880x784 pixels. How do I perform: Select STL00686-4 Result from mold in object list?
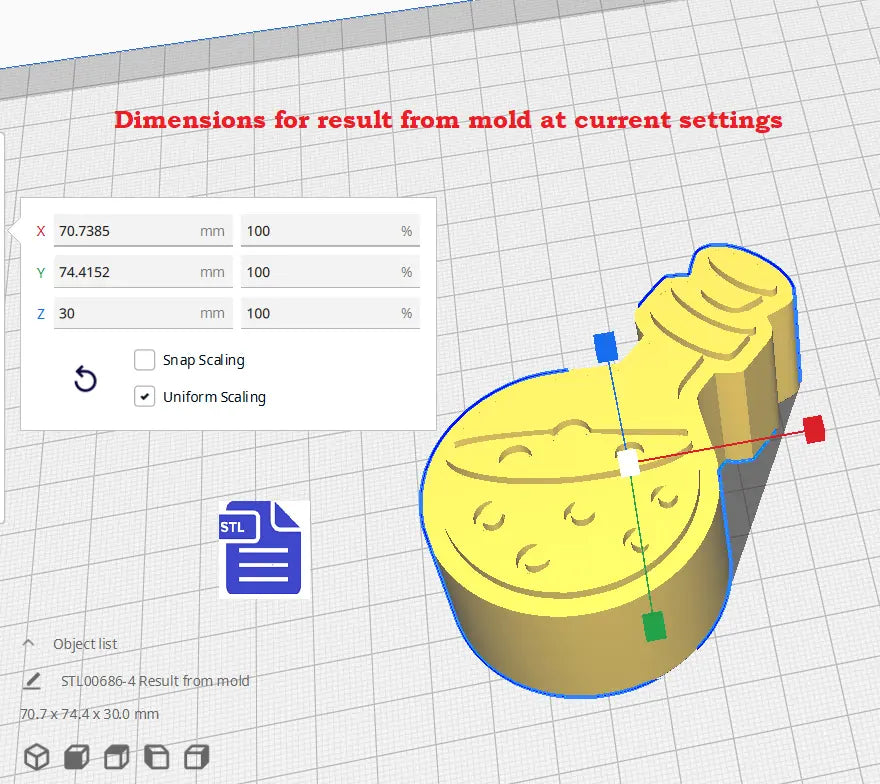pos(156,681)
